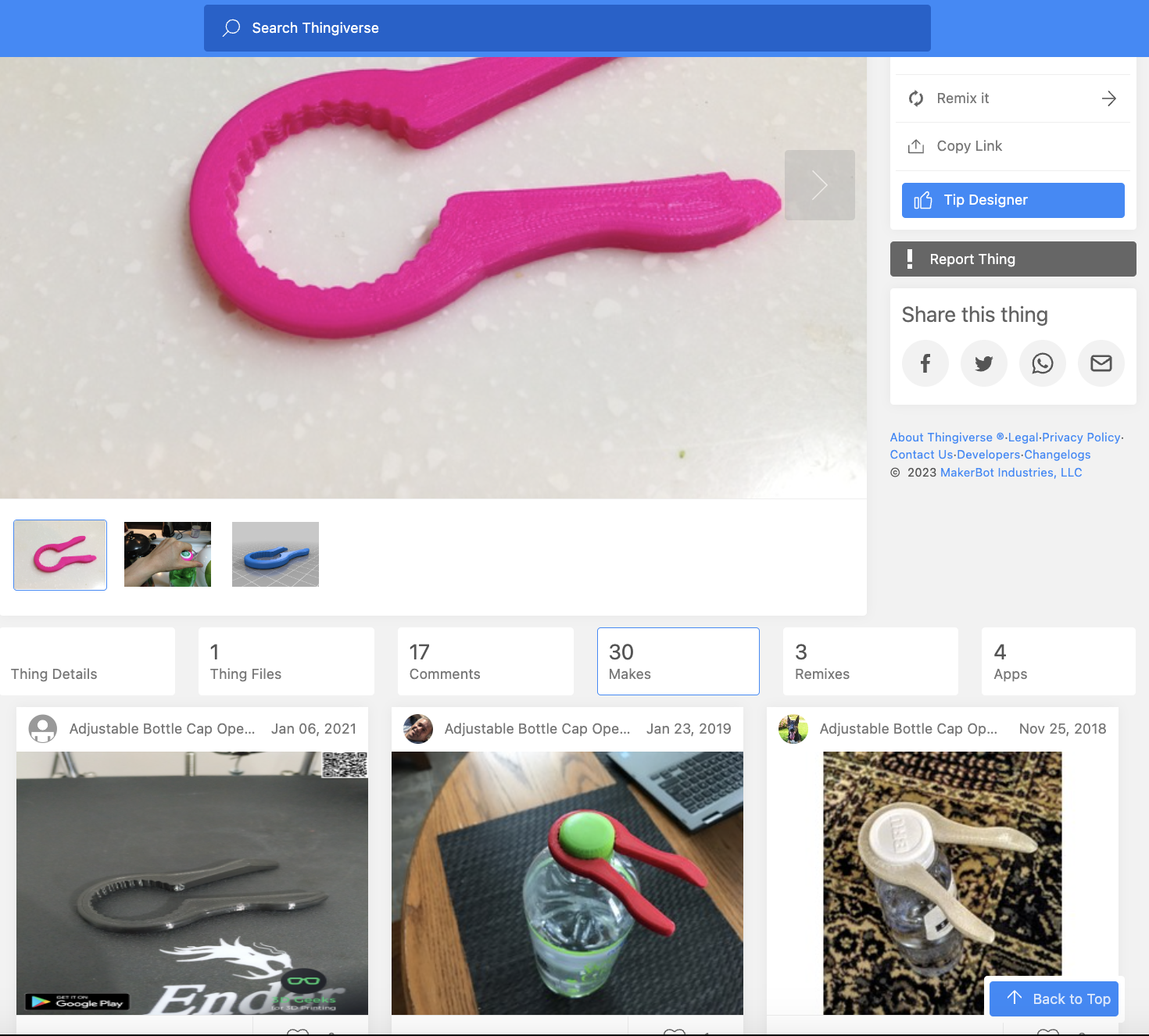Click Copy Link
Viewport: 1149px width, 1036px height.
[x=968, y=146]
